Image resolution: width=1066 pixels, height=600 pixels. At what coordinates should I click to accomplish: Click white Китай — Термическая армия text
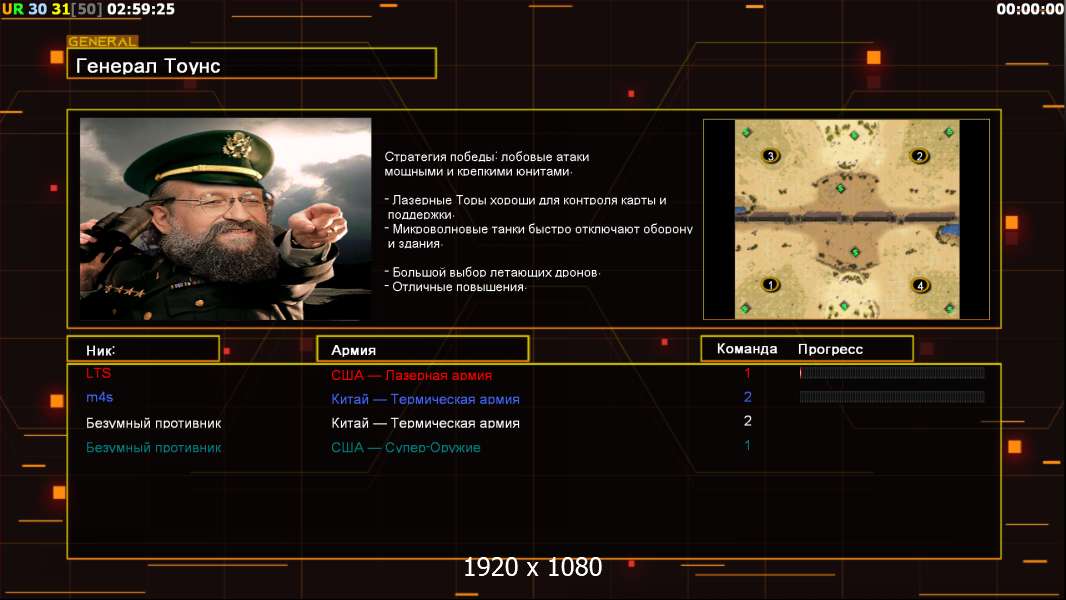426,423
